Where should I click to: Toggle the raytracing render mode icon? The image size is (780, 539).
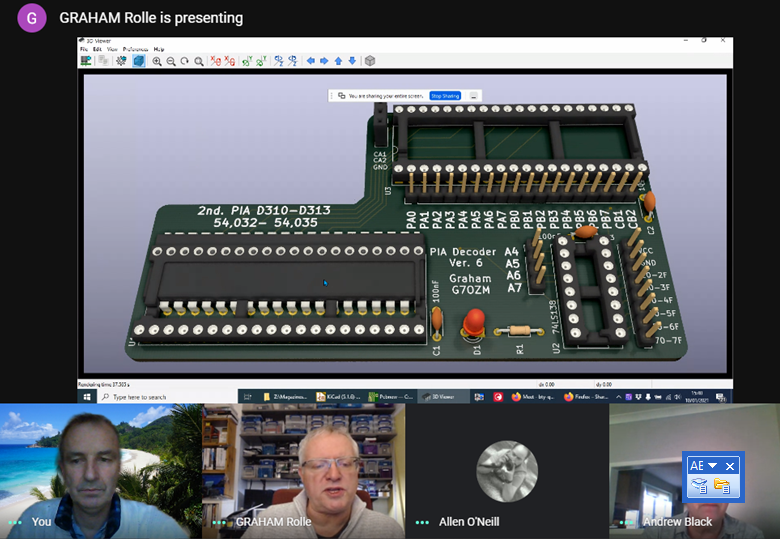[139, 61]
